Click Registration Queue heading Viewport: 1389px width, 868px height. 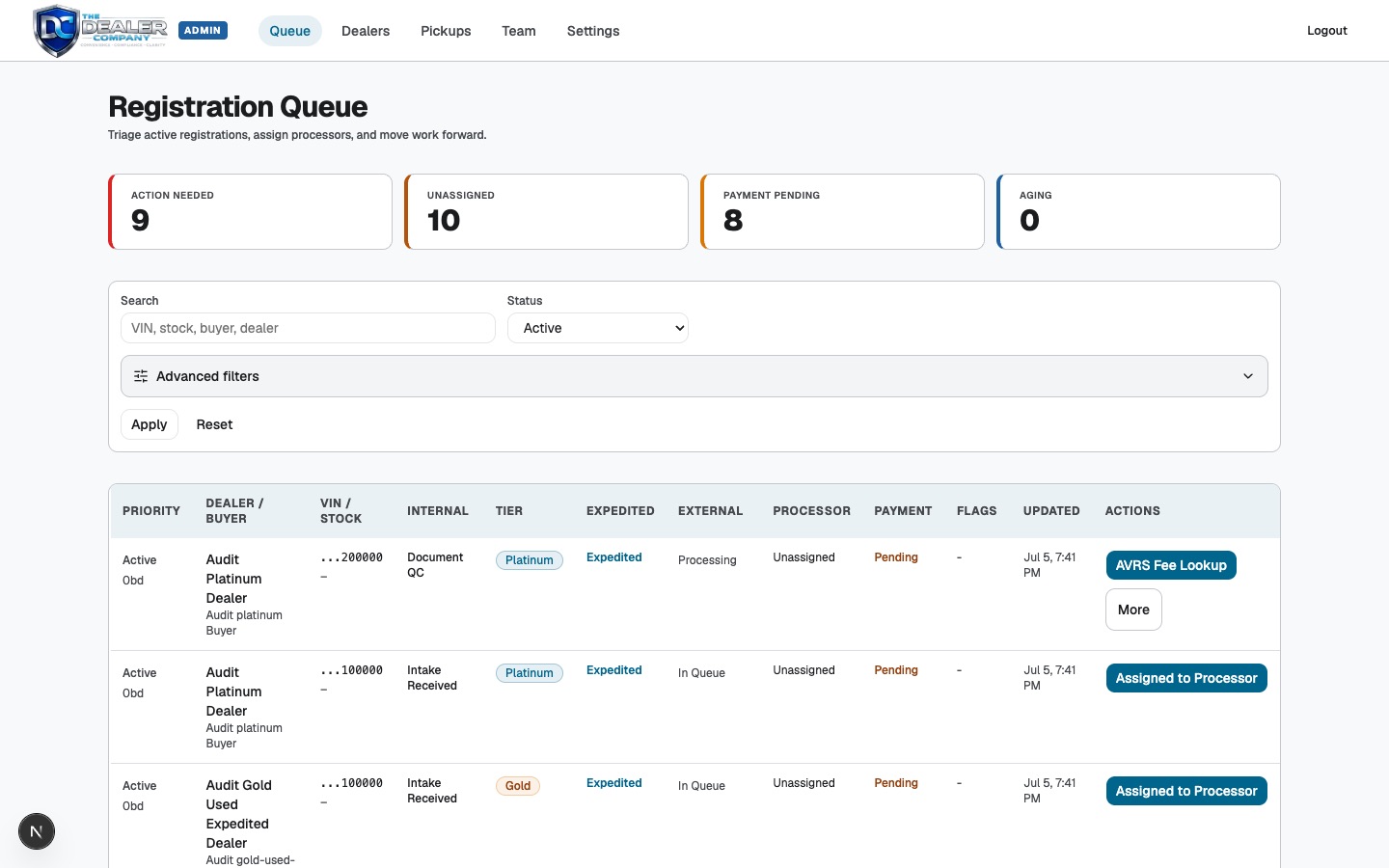pyautogui.click(x=237, y=107)
